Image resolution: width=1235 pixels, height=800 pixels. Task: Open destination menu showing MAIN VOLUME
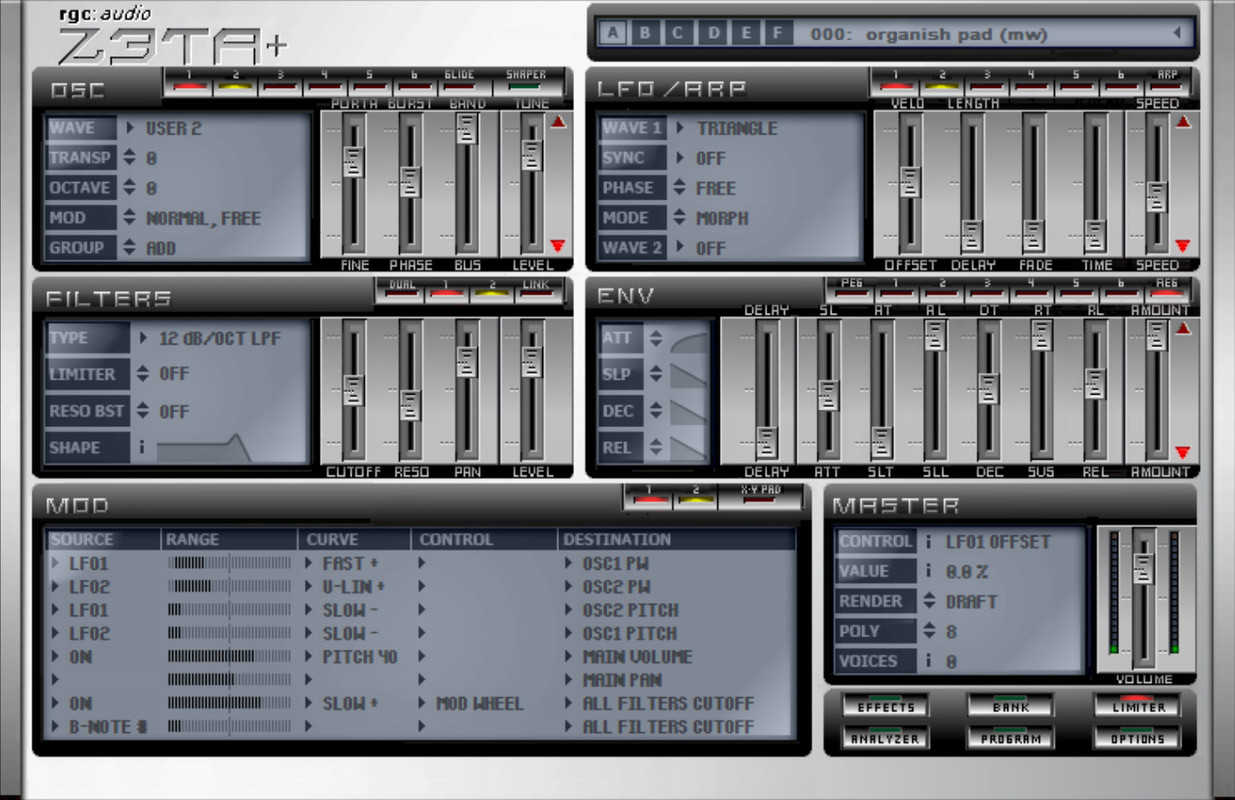click(569, 657)
